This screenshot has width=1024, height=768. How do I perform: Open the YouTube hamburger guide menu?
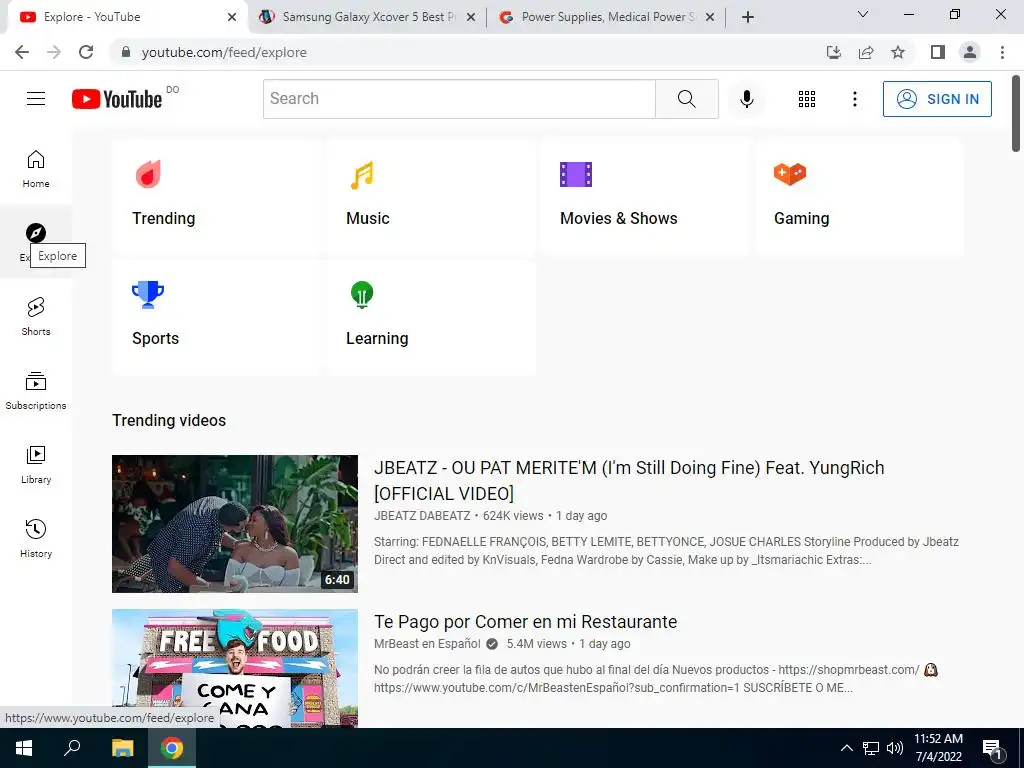pyautogui.click(x=36, y=99)
